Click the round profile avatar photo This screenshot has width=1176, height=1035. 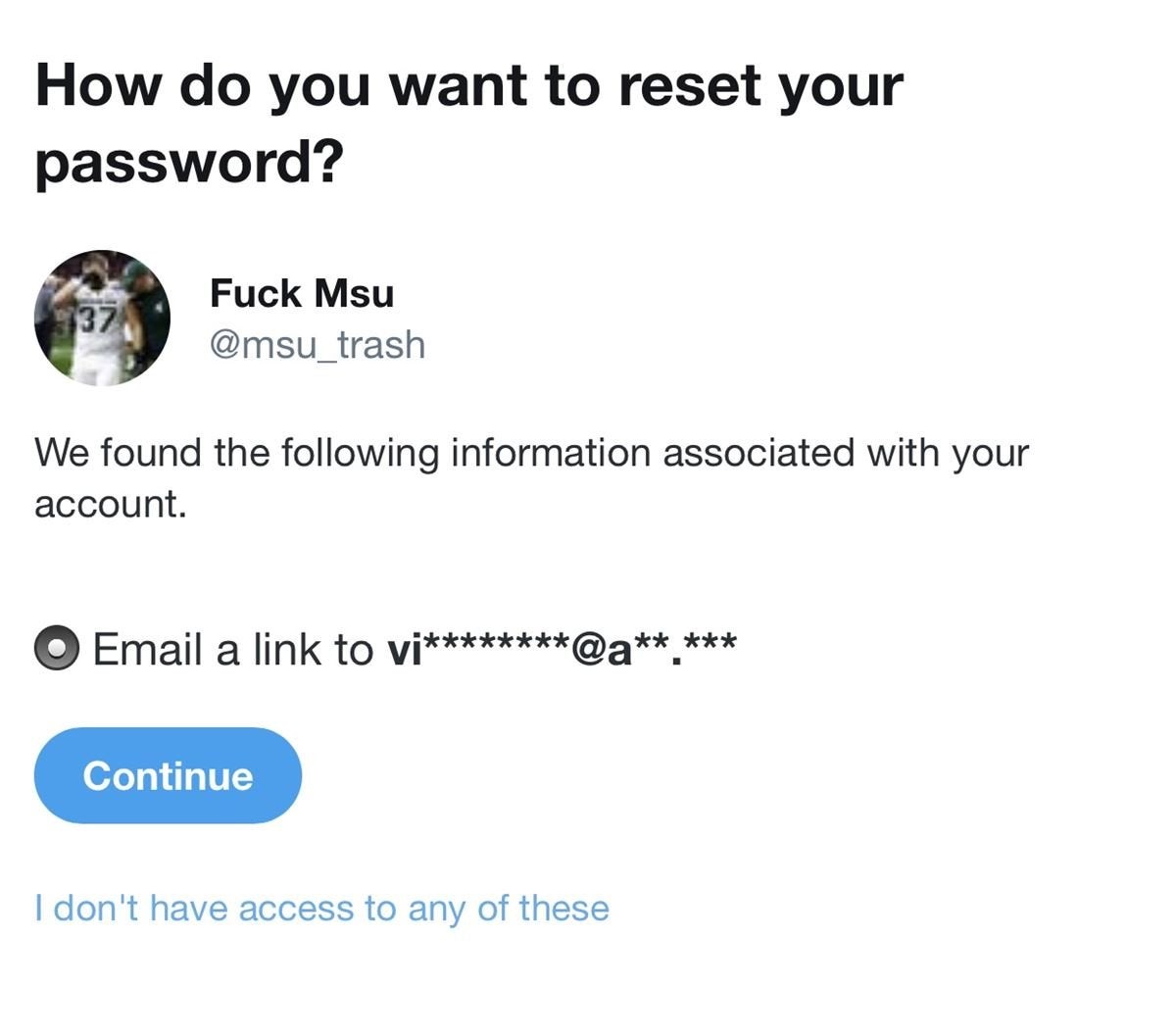tap(102, 318)
